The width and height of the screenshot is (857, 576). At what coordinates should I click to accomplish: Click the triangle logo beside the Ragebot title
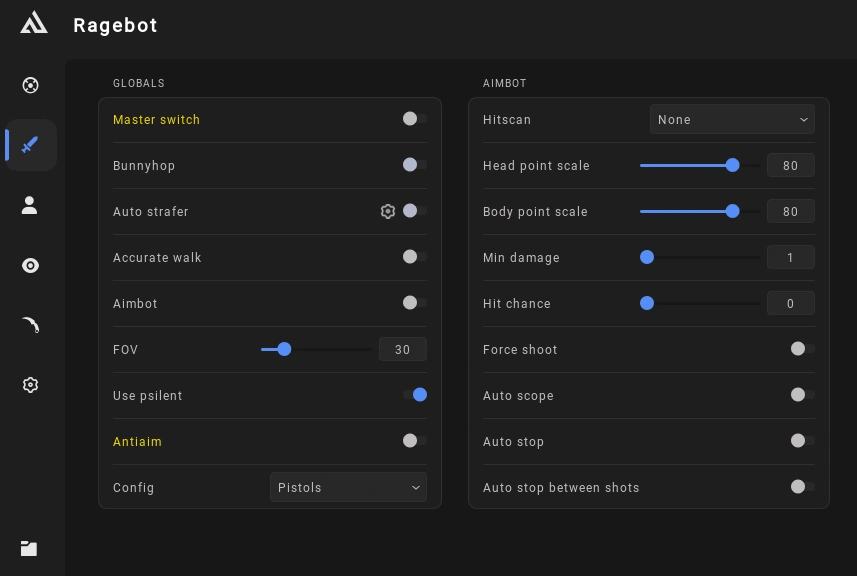pyautogui.click(x=34, y=23)
